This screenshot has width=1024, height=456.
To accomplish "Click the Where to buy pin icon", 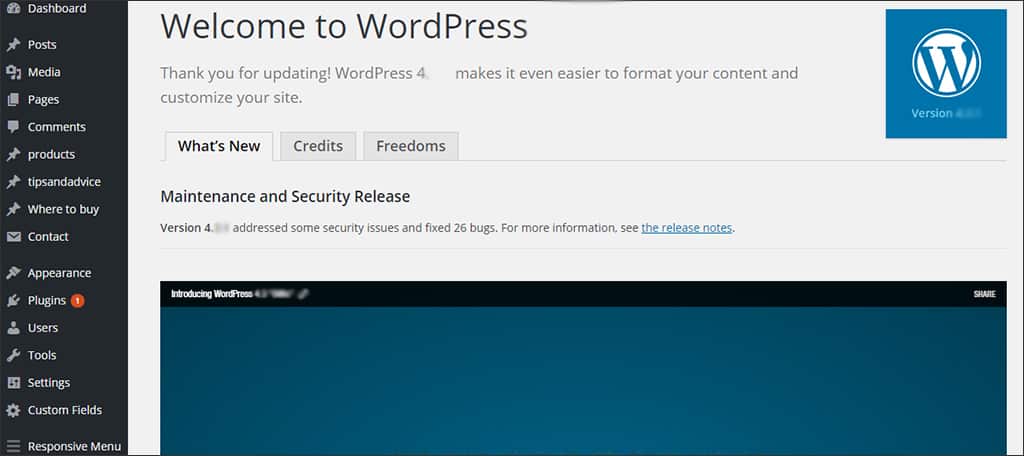I will coord(13,210).
